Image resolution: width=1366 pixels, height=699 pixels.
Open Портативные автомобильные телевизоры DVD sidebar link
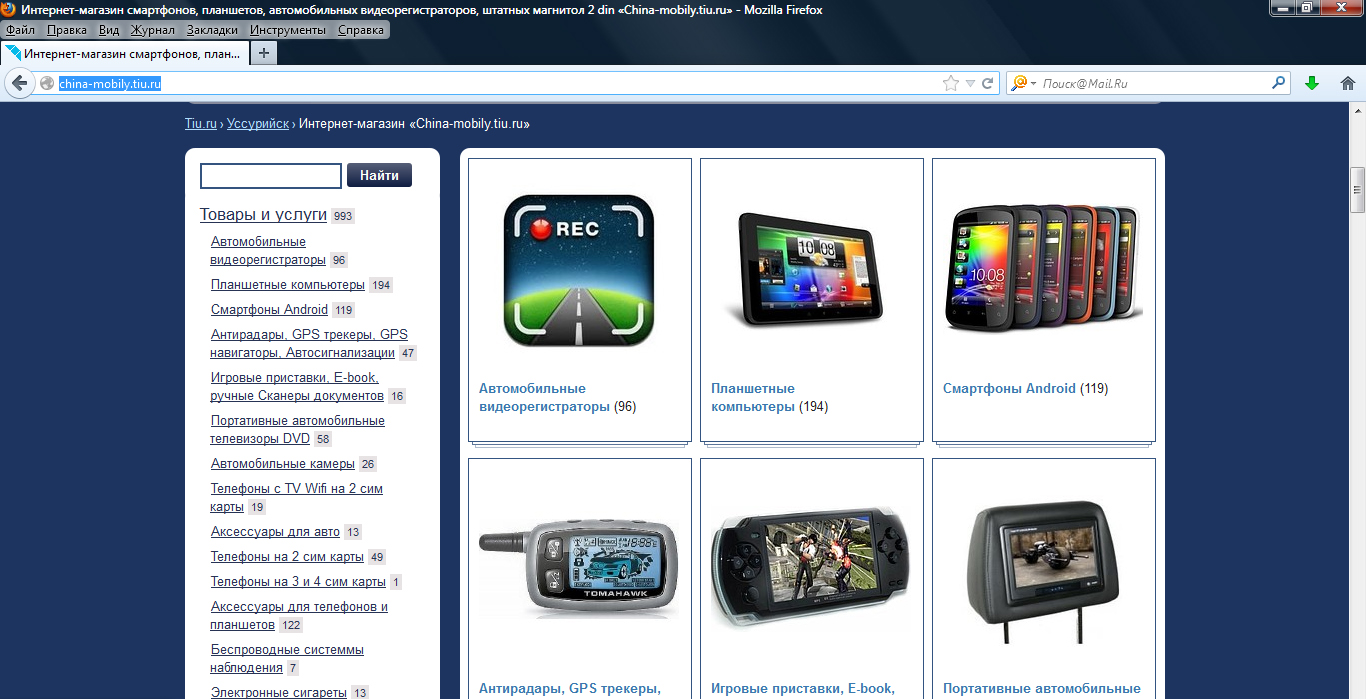click(x=297, y=430)
